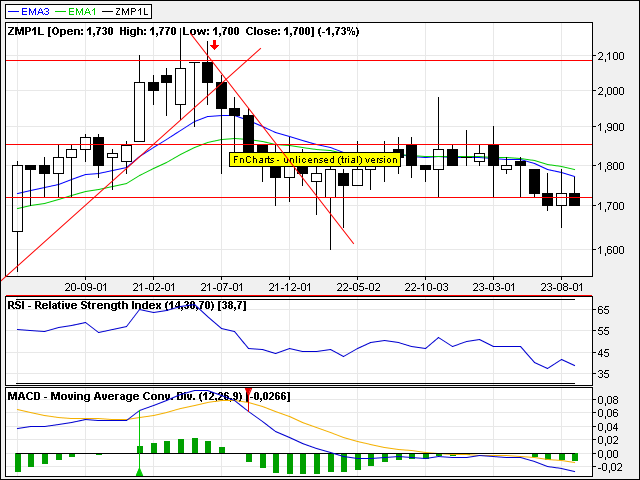This screenshot has width=640, height=480.
Task: Click the RSI 35 axis label
Action: (604, 374)
